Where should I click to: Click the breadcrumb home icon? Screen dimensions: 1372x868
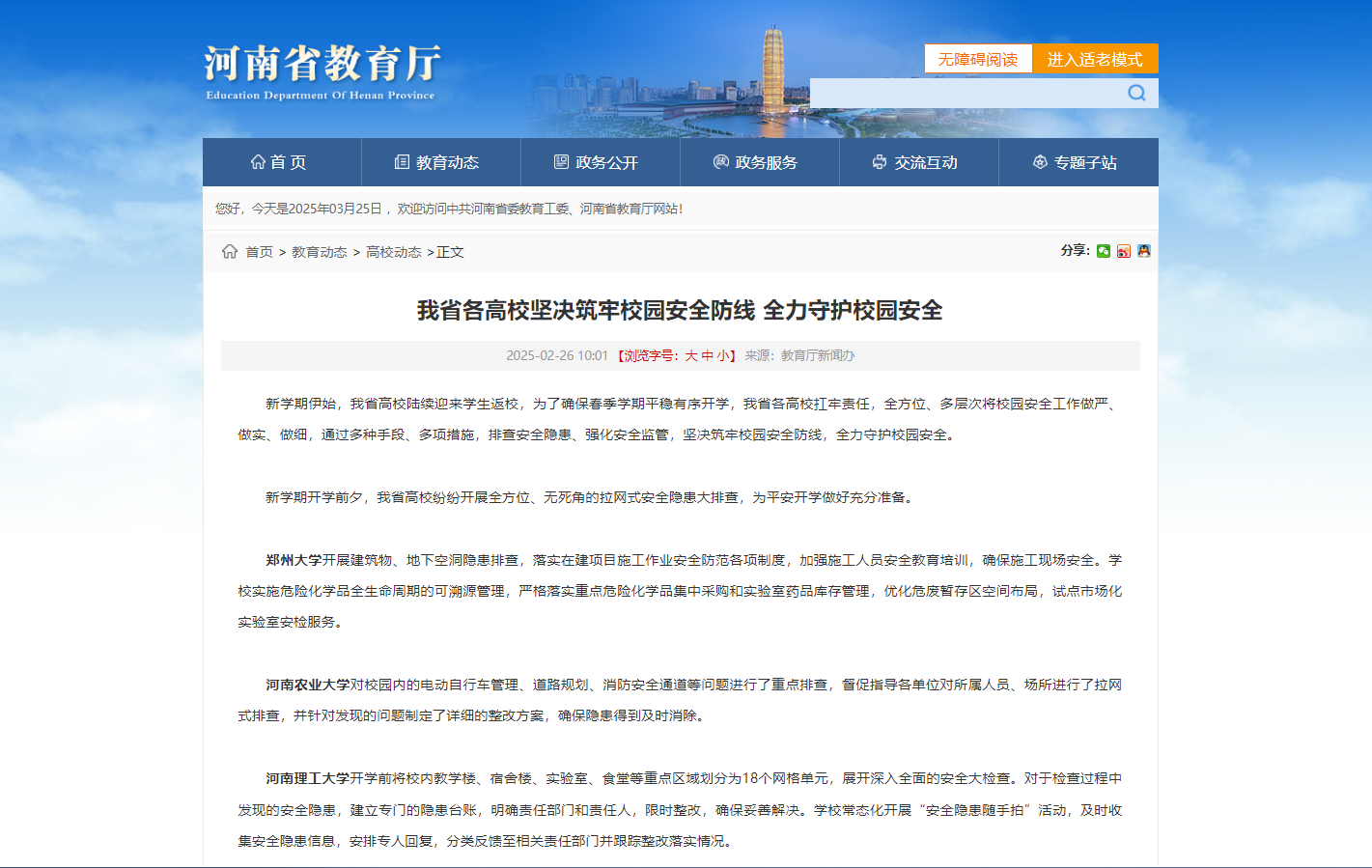click(x=230, y=252)
